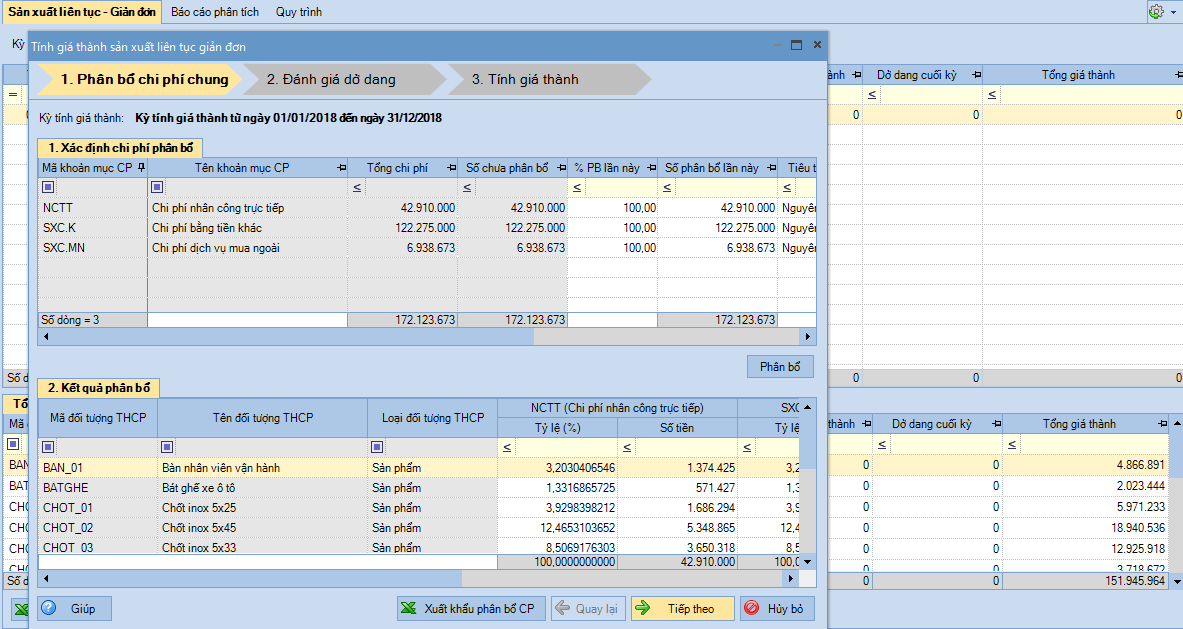Open filter operator for 'Tên khoản mục CP'
The image size is (1183, 629).
pos(157,187)
